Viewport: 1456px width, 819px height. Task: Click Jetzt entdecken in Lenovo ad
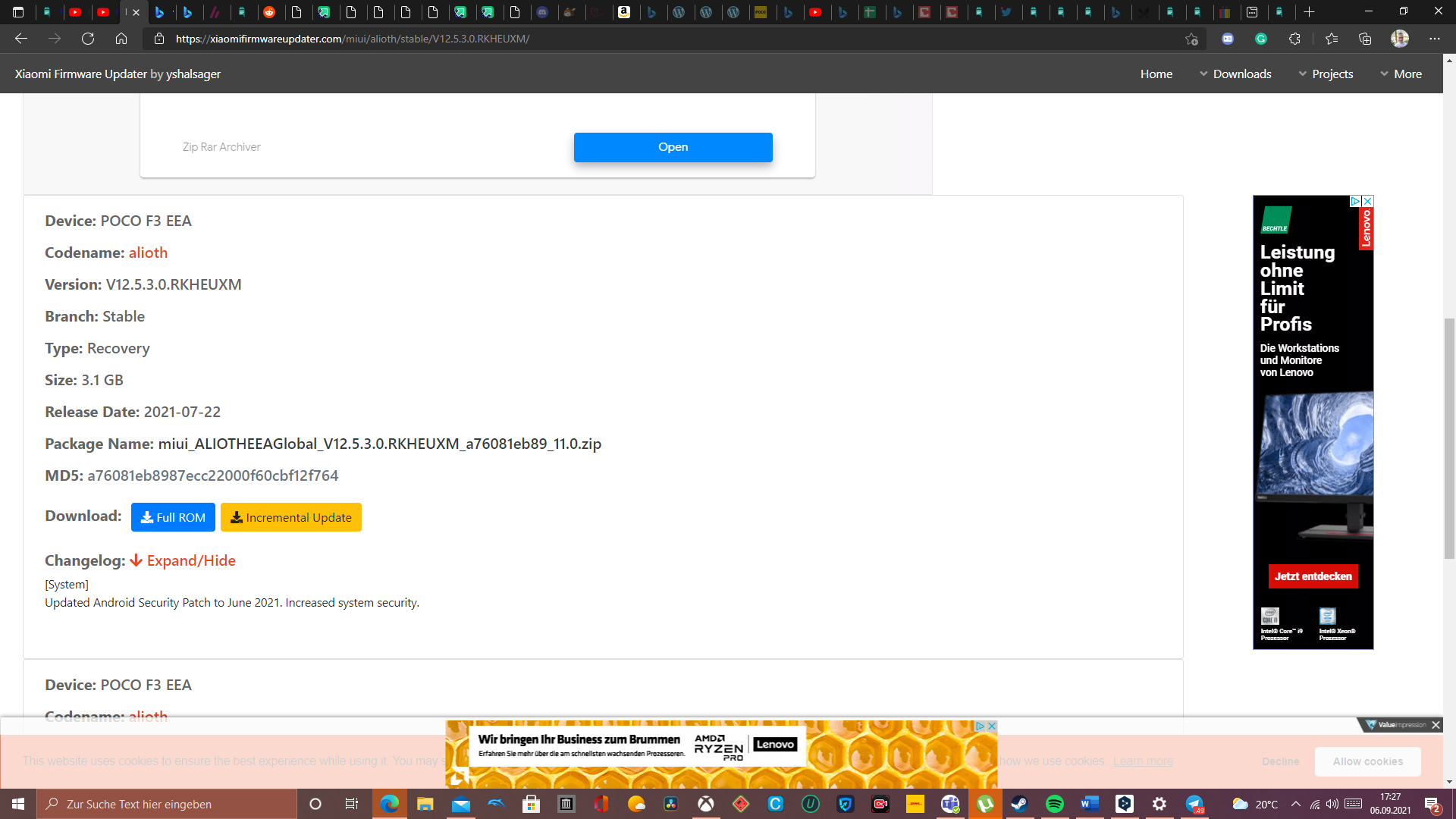point(1313,576)
